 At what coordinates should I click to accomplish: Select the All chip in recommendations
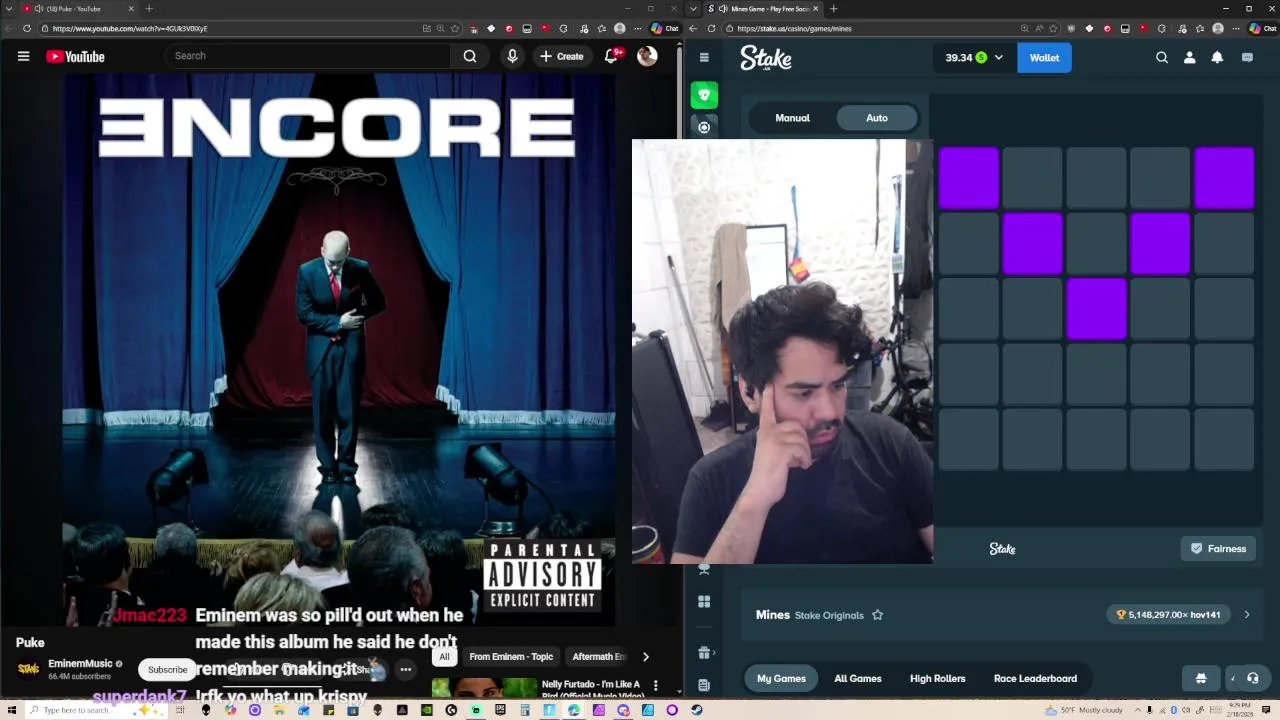444,657
